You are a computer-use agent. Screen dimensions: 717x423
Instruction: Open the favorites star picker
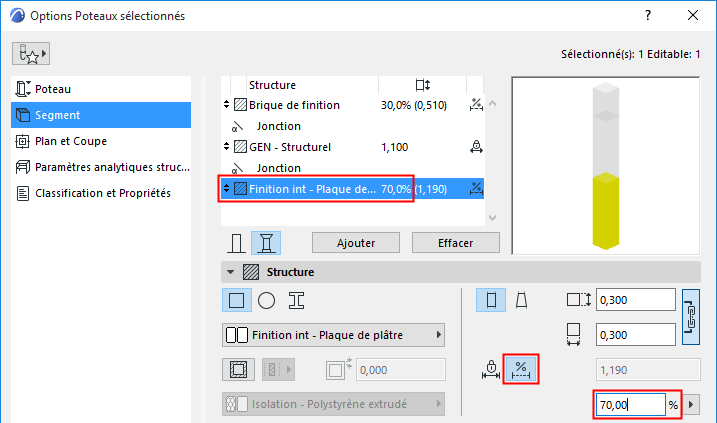click(33, 54)
